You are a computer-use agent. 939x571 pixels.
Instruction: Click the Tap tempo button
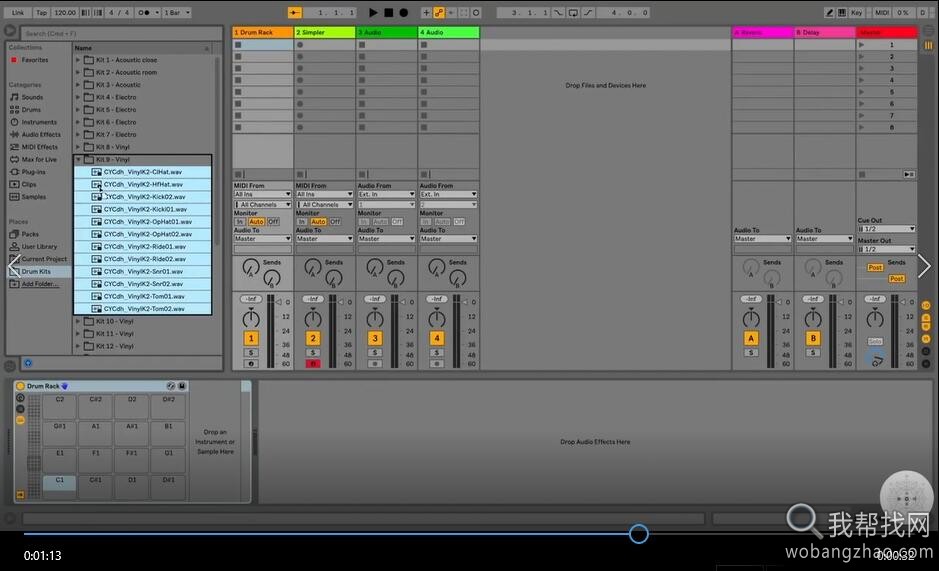(x=41, y=12)
